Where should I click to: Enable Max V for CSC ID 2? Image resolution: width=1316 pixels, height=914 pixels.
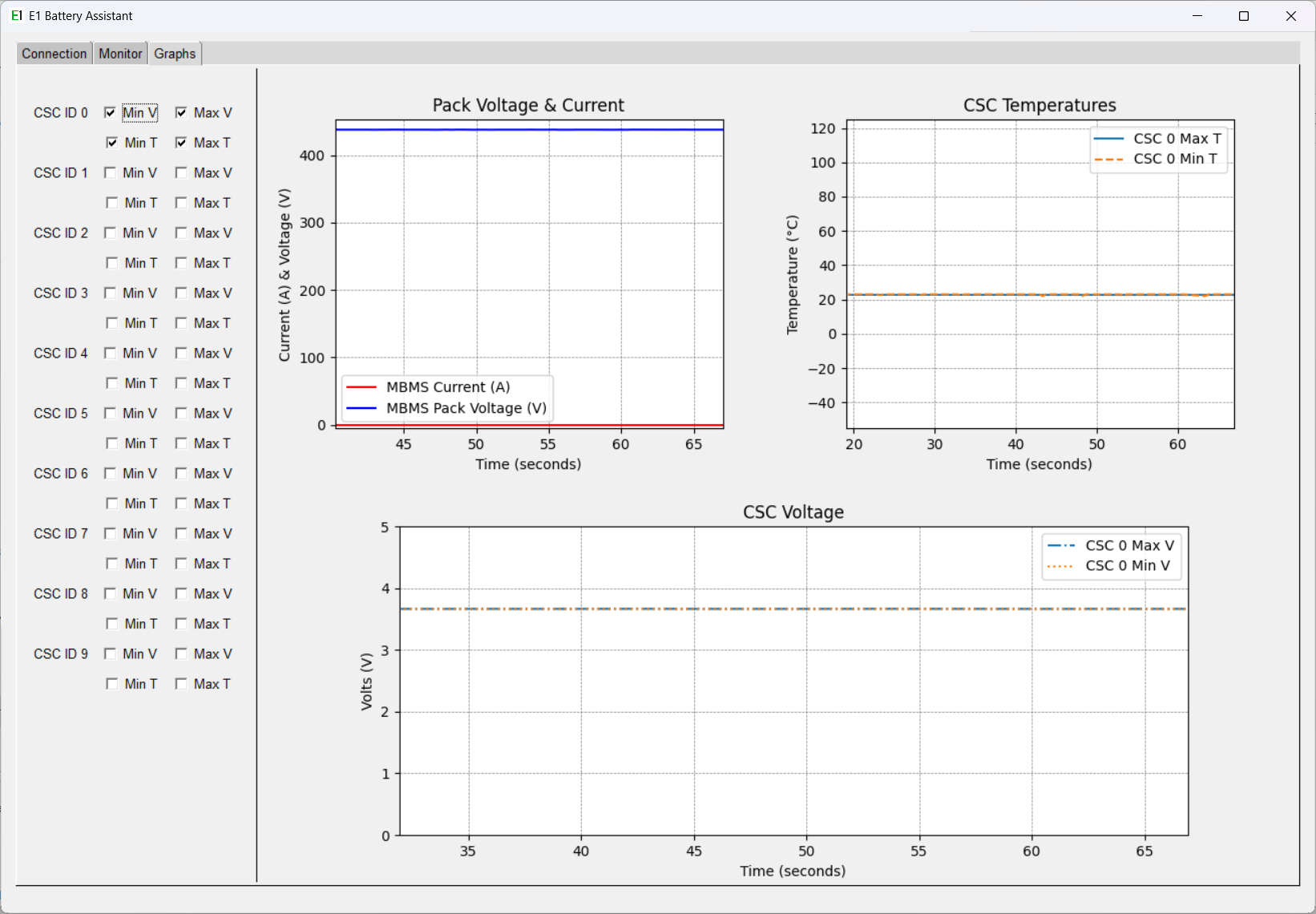point(181,233)
